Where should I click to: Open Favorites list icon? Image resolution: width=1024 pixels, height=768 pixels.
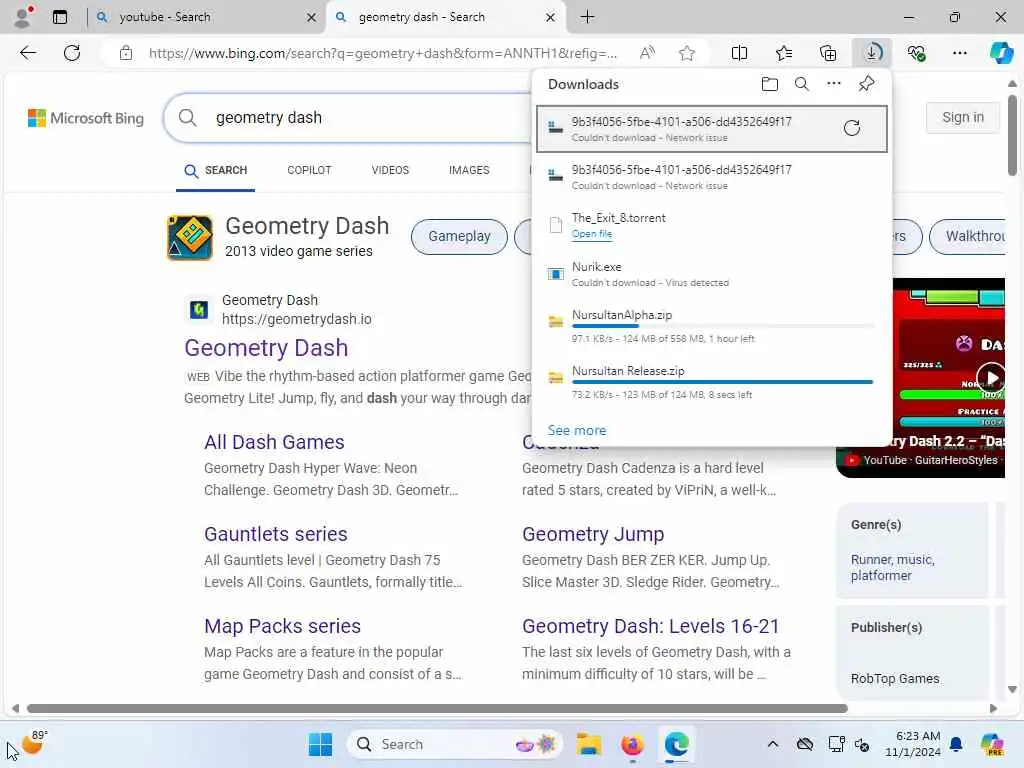[784, 53]
